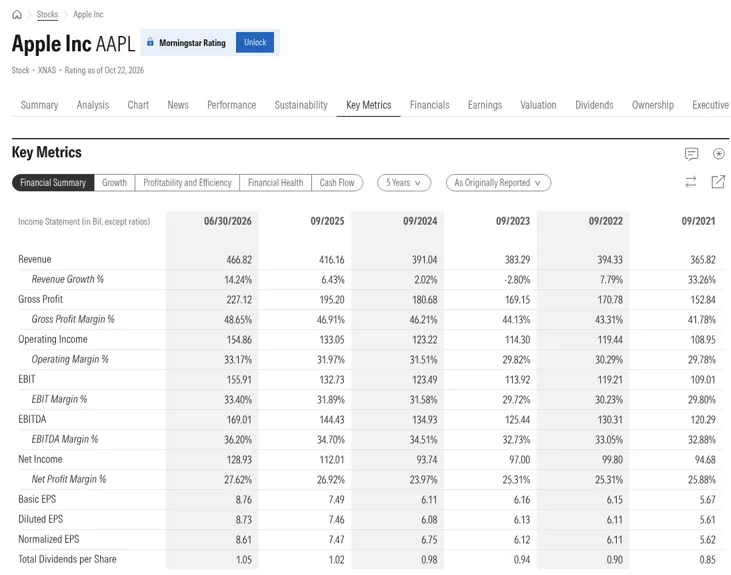The height and width of the screenshot is (575, 731).
Task: Click the EBITDA value 120.29
Action: click(703, 420)
